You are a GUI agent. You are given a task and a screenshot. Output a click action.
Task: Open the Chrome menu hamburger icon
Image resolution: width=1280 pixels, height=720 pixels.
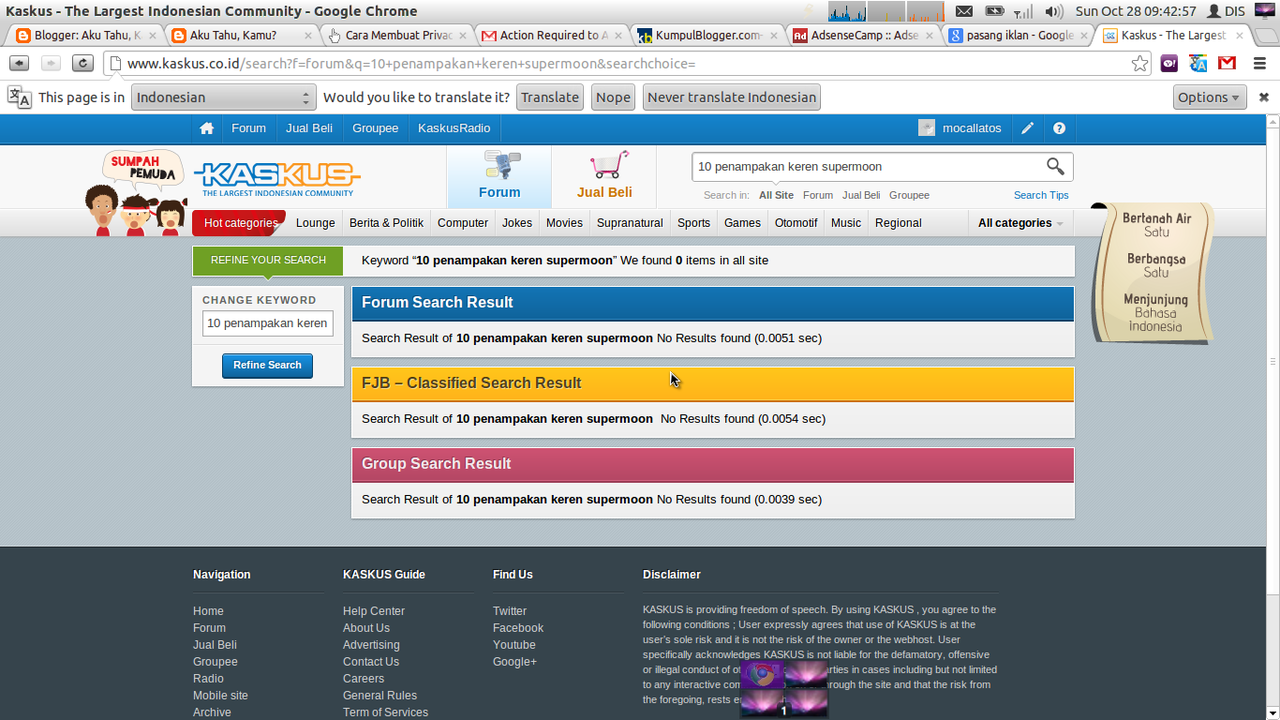[x=1260, y=63]
